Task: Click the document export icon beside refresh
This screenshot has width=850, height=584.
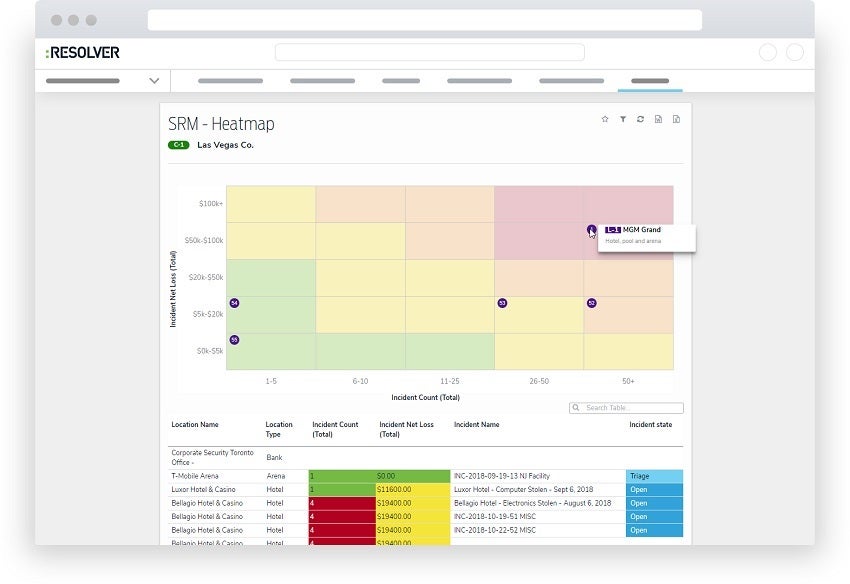Action: 658,119
